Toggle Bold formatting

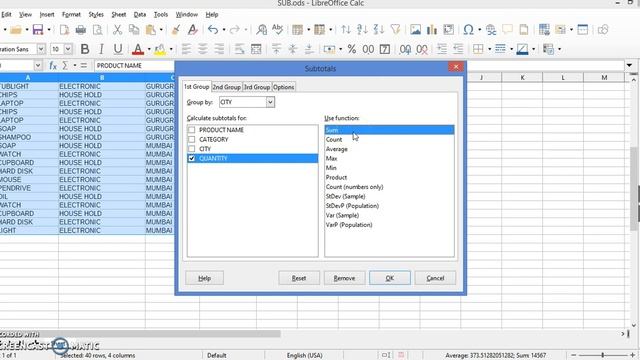[x=85, y=49]
